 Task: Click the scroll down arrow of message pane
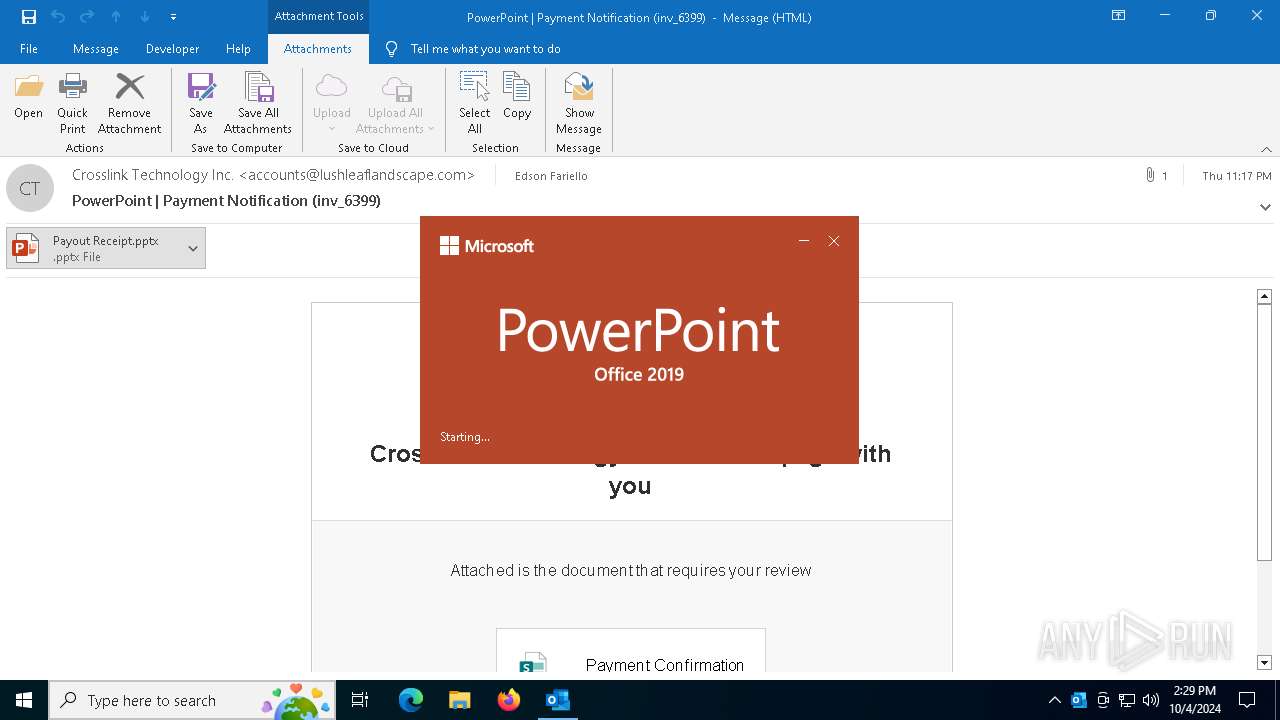point(1264,662)
